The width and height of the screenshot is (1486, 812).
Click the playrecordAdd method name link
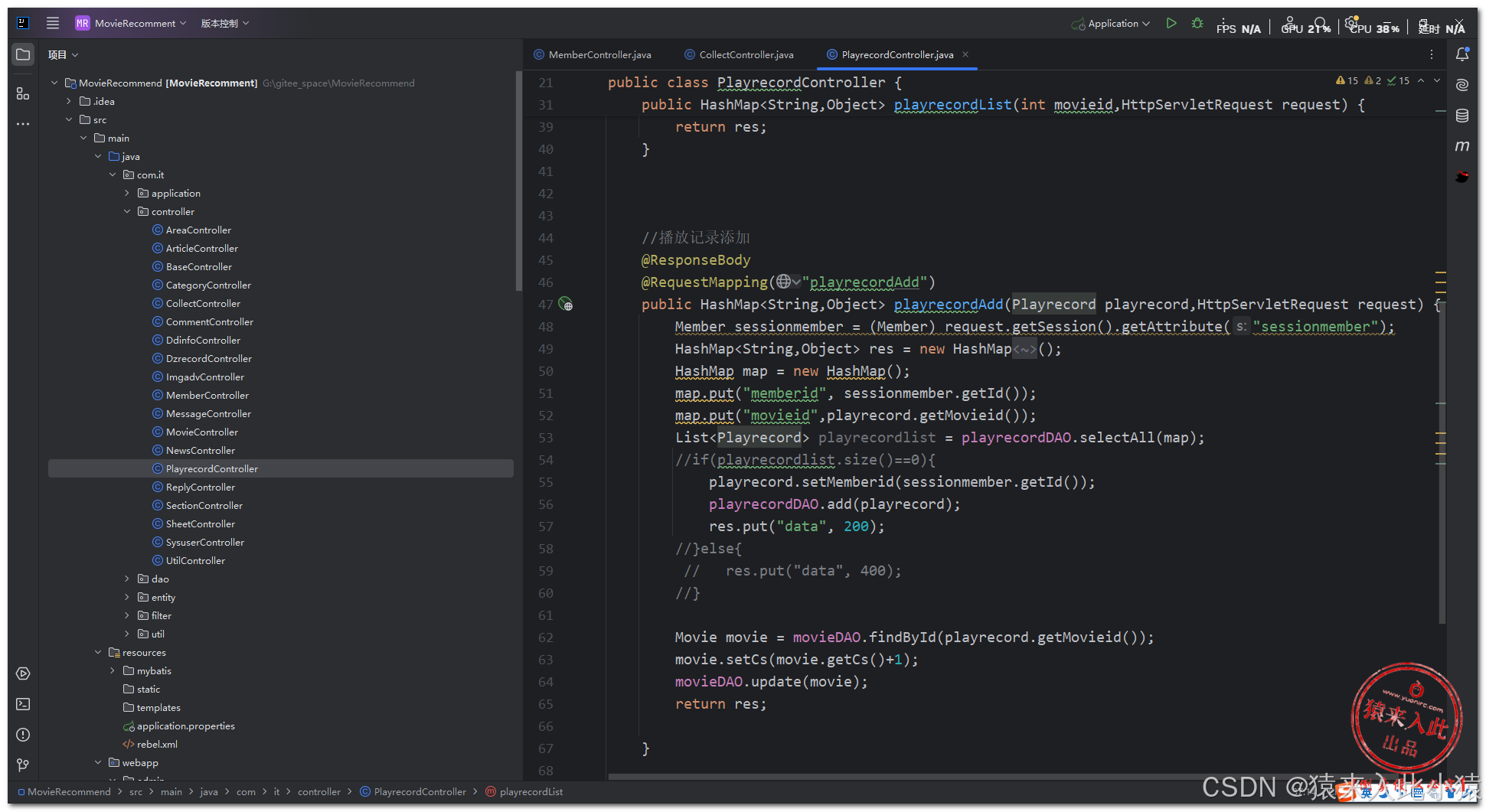click(948, 305)
